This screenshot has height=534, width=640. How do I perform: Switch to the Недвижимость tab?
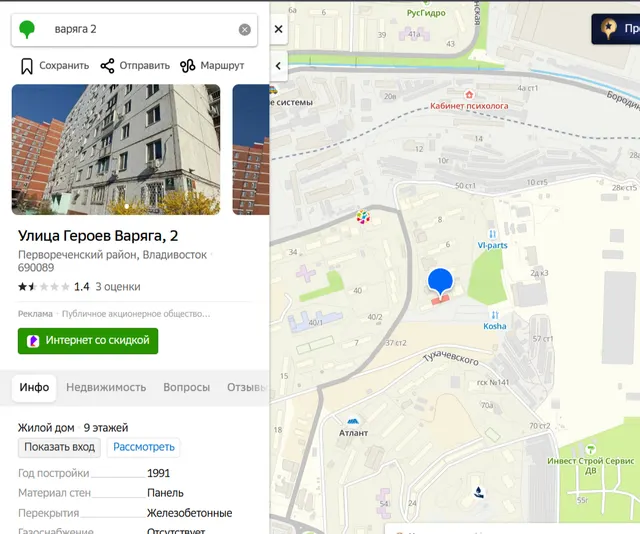pyautogui.click(x=106, y=387)
